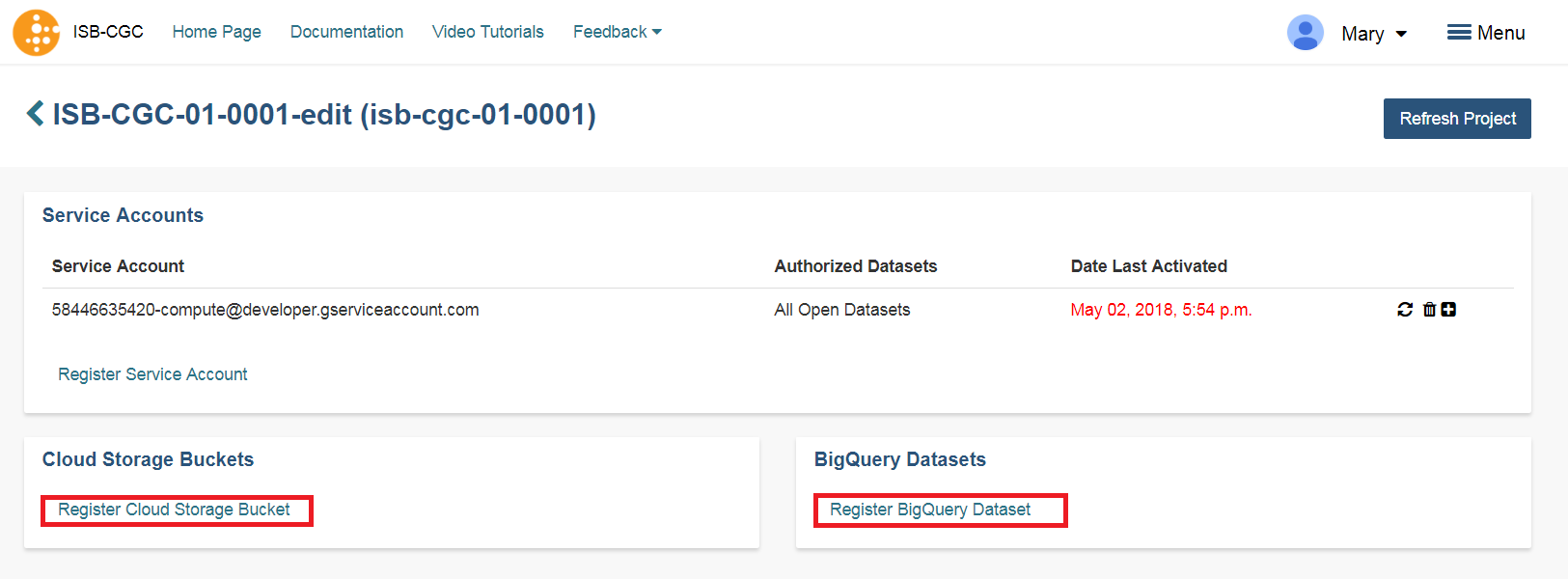Open the hamburger Menu icon
The height and width of the screenshot is (579, 1568).
(x=1458, y=33)
